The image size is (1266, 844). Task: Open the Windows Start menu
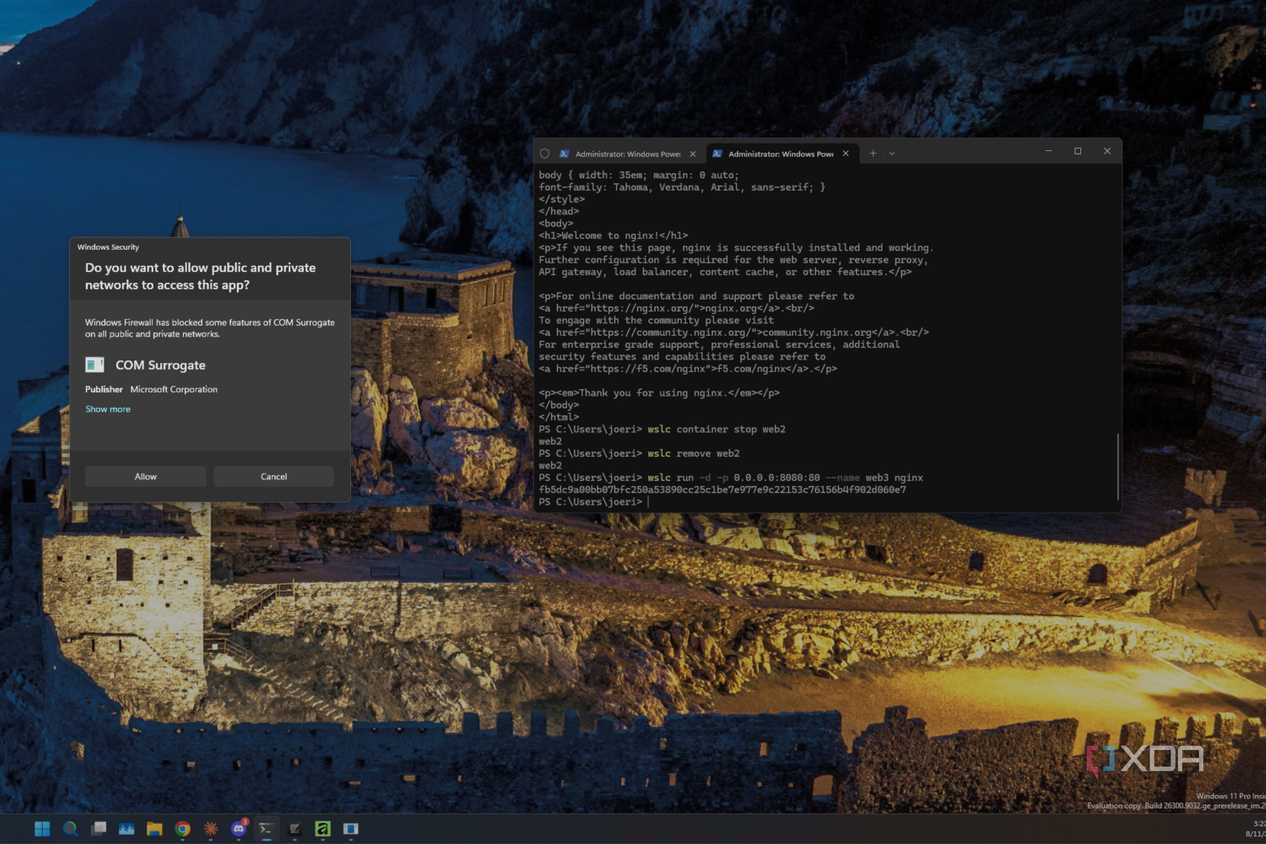(x=42, y=828)
